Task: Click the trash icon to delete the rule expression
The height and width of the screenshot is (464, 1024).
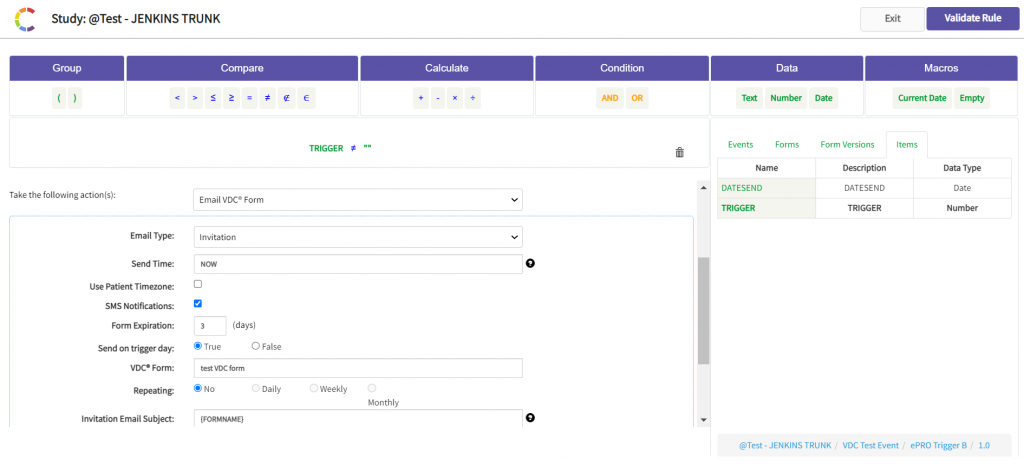Action: tap(680, 152)
